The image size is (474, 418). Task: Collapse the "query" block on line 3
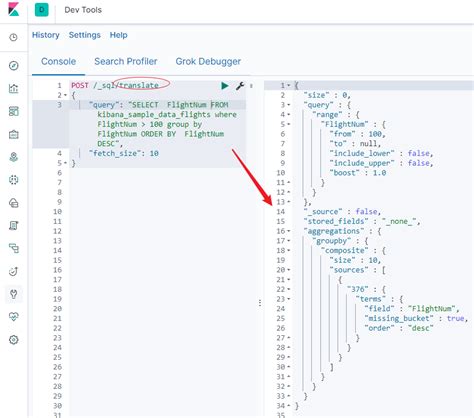[x=288, y=105]
